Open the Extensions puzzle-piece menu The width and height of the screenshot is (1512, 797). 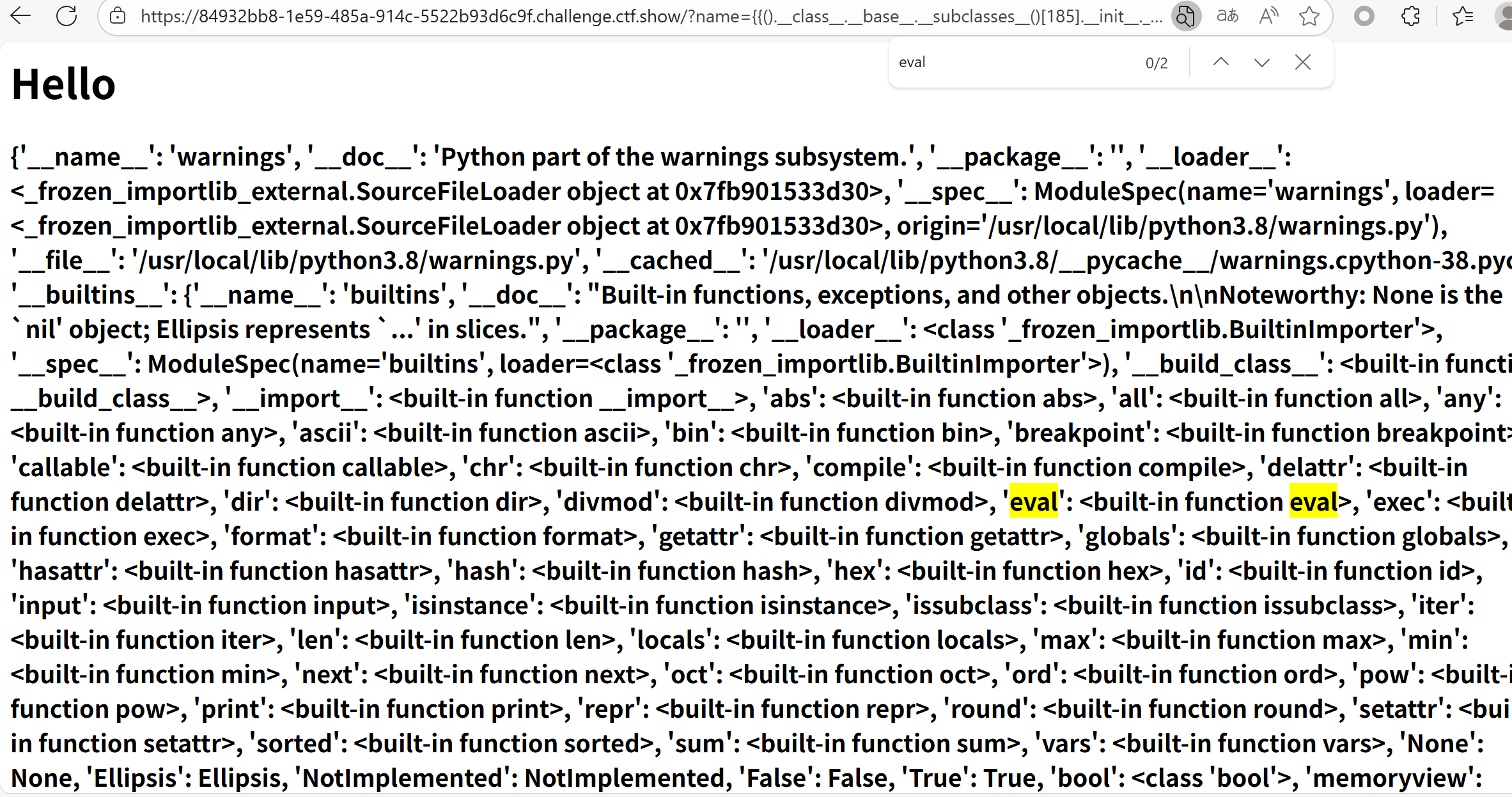(x=1410, y=16)
